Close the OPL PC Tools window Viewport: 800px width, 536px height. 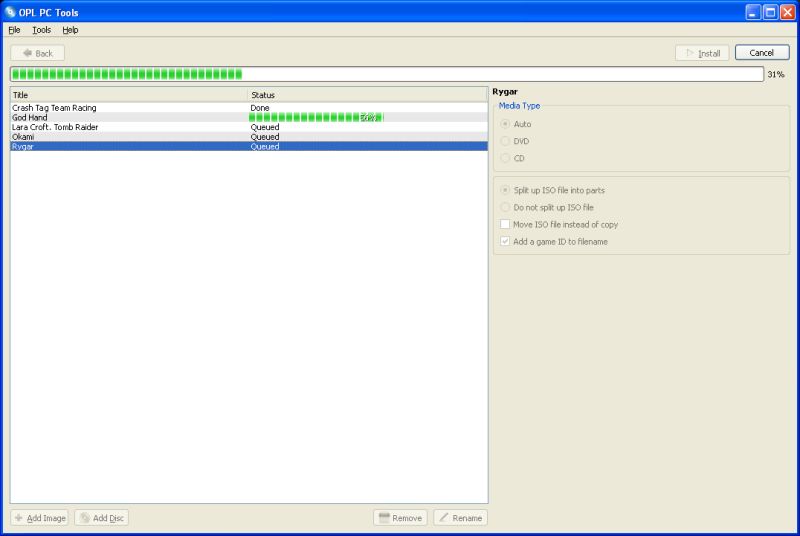(x=788, y=12)
